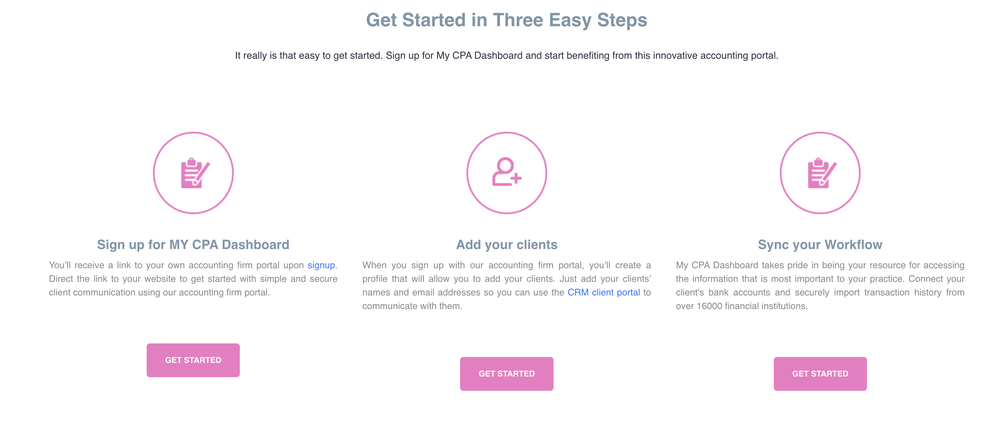The height and width of the screenshot is (430, 1000).
Task: Select the Sign up for MY CPA Dashboard heading
Action: point(193,244)
